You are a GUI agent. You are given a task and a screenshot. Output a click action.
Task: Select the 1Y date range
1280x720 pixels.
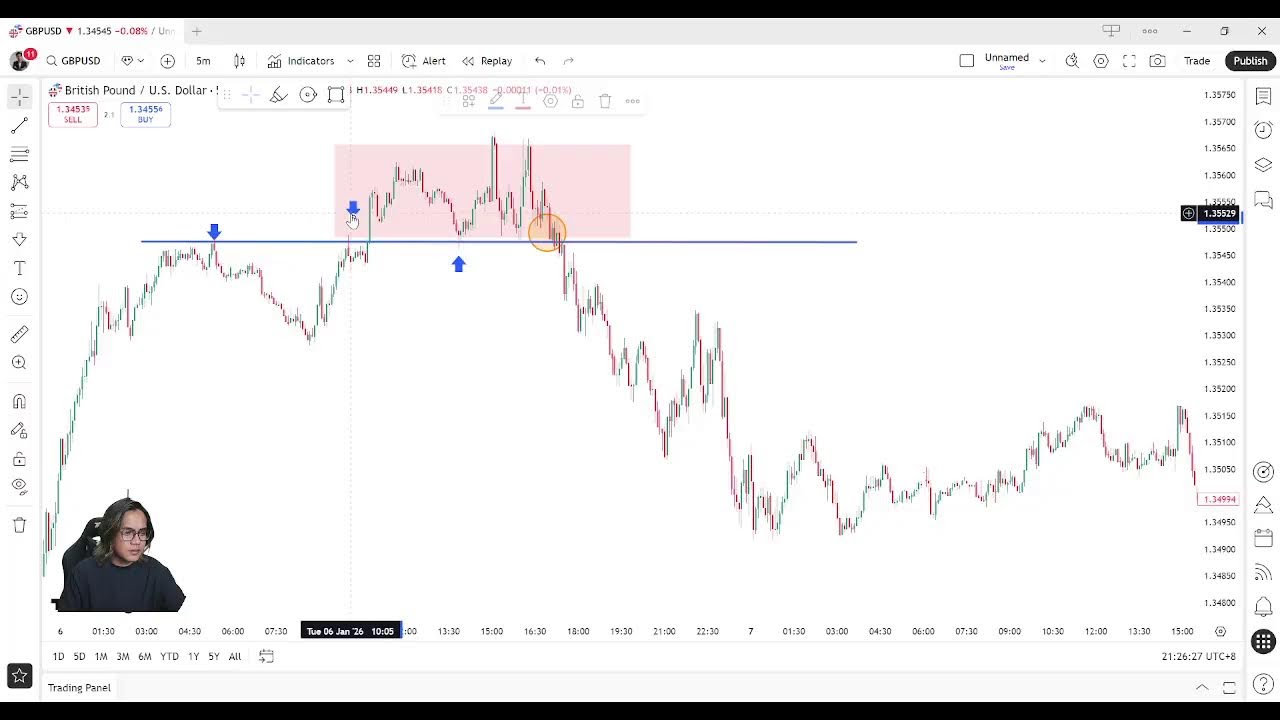pyautogui.click(x=193, y=656)
